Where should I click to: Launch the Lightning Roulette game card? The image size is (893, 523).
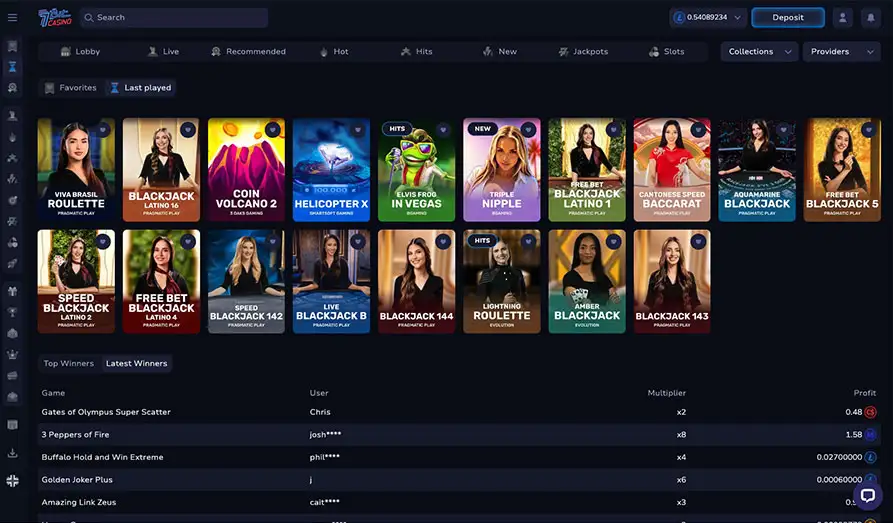click(502, 281)
